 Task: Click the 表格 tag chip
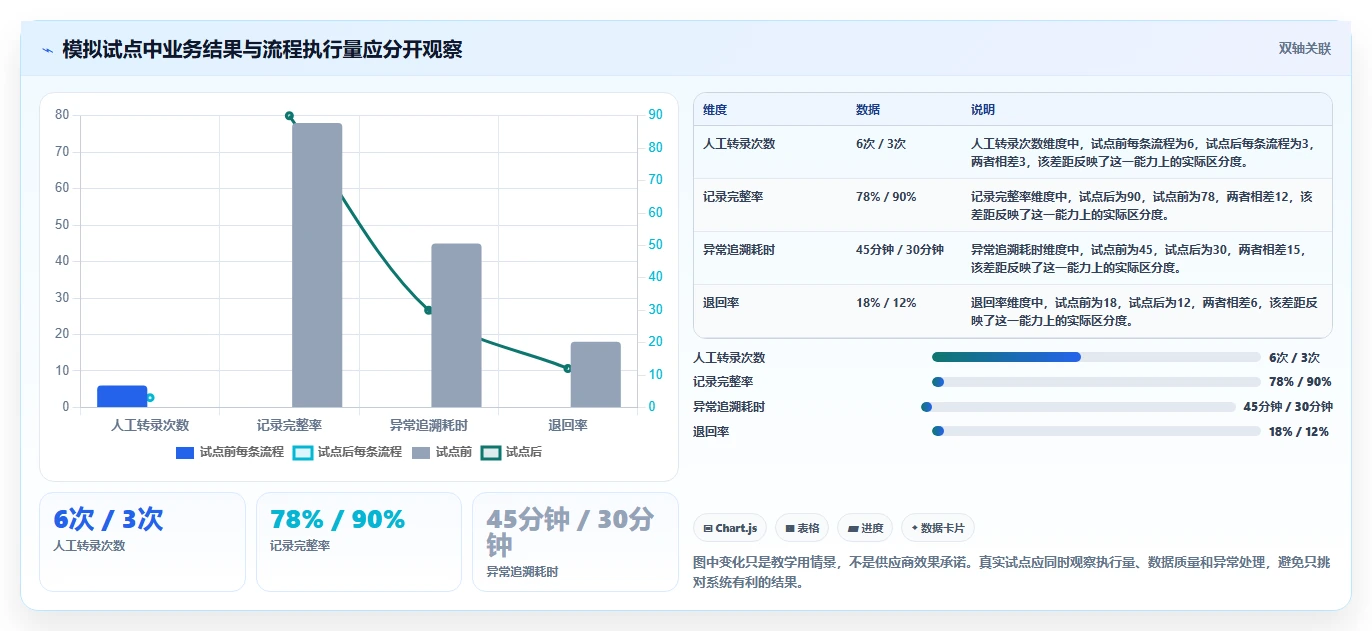(x=802, y=528)
